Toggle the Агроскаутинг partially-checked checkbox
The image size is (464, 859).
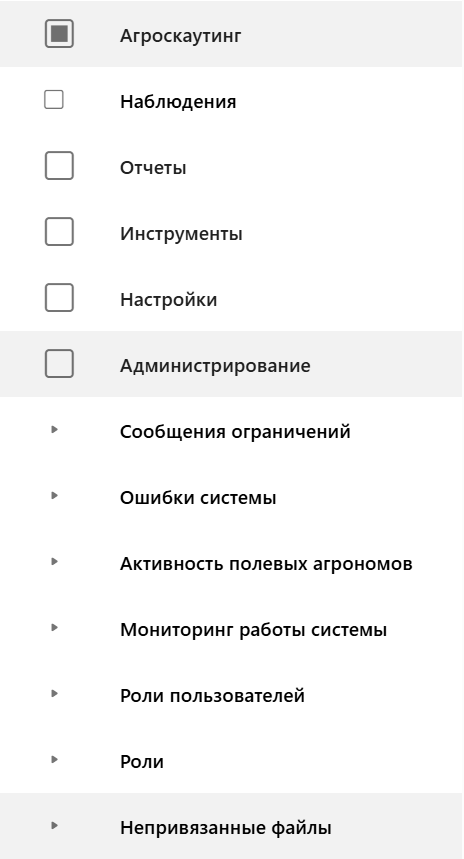pos(59,34)
